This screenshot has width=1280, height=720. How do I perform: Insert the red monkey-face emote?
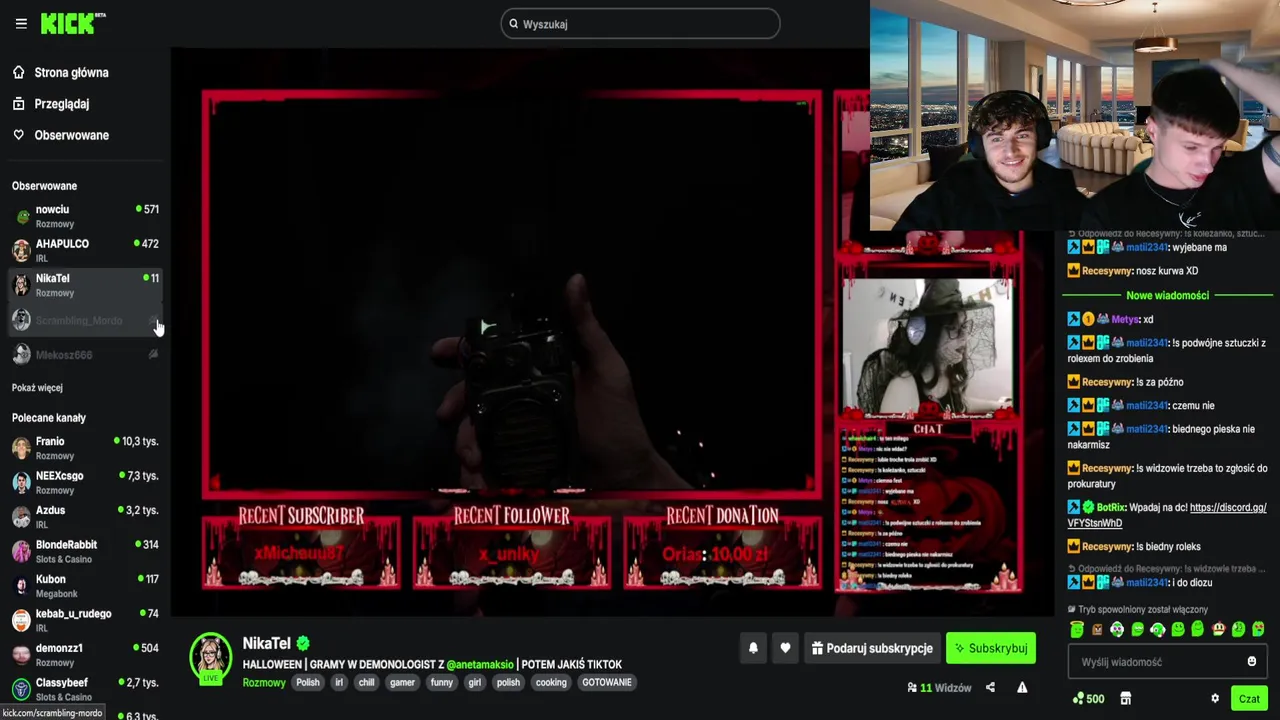(x=1218, y=629)
